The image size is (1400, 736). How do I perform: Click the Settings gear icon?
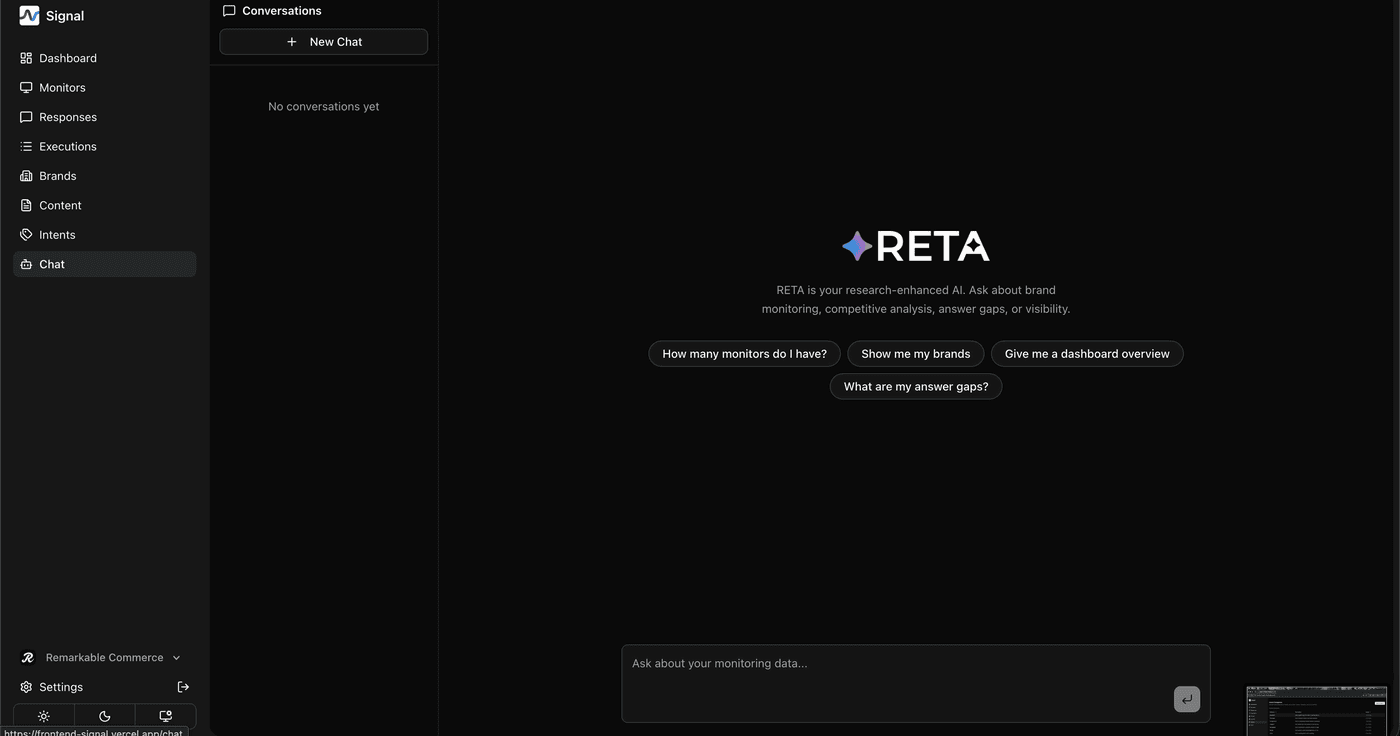26,687
